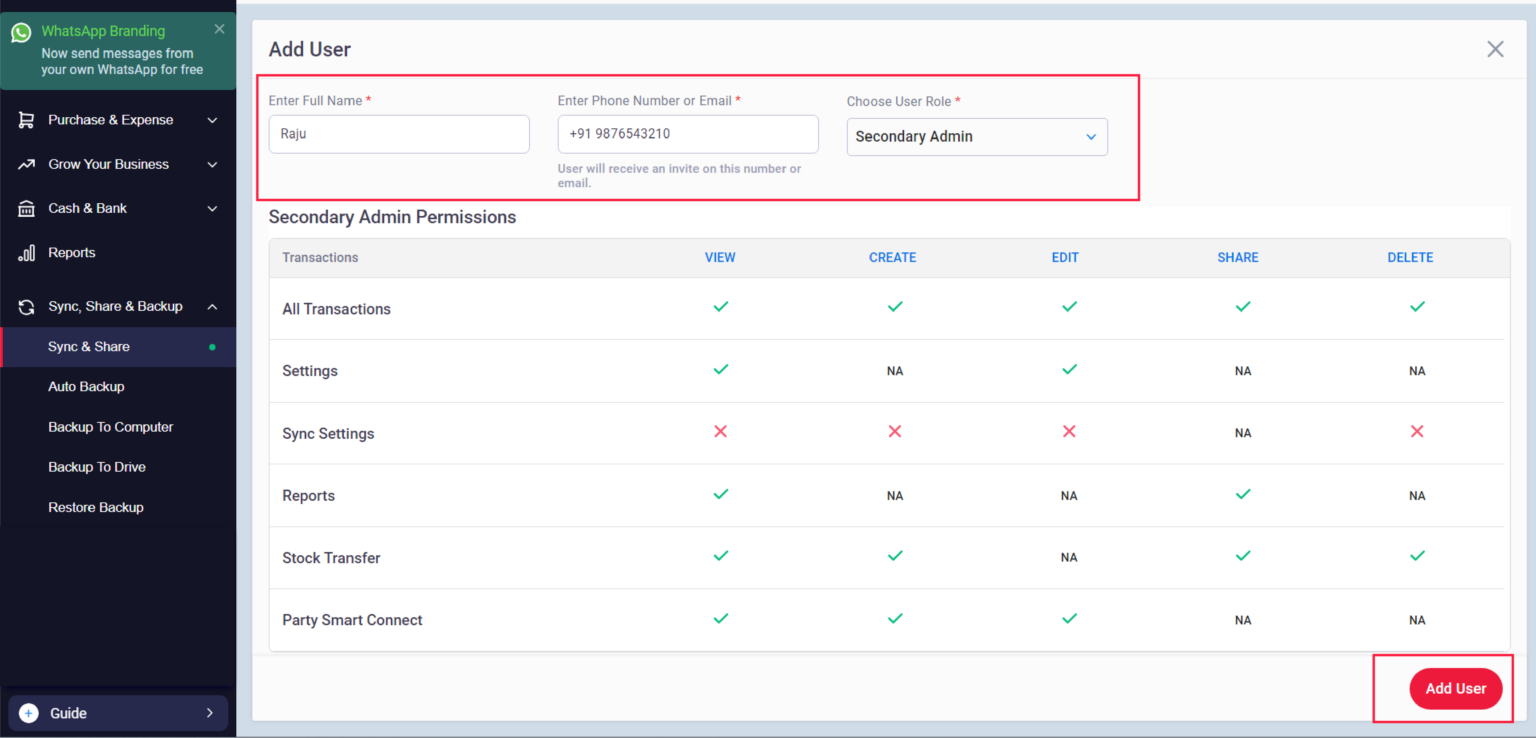Image resolution: width=1536 pixels, height=738 pixels.
Task: Expand the Grow Your Business menu
Action: point(212,164)
